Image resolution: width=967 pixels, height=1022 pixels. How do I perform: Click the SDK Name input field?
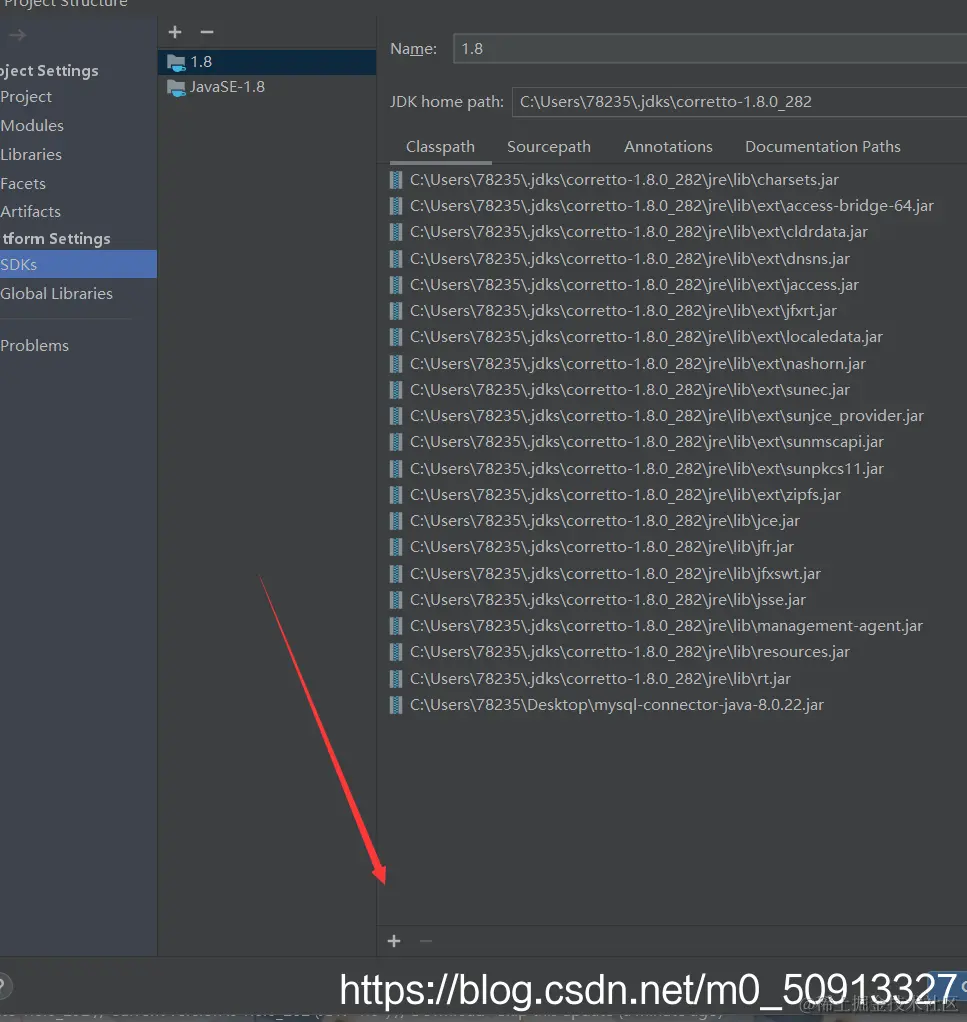tap(710, 49)
